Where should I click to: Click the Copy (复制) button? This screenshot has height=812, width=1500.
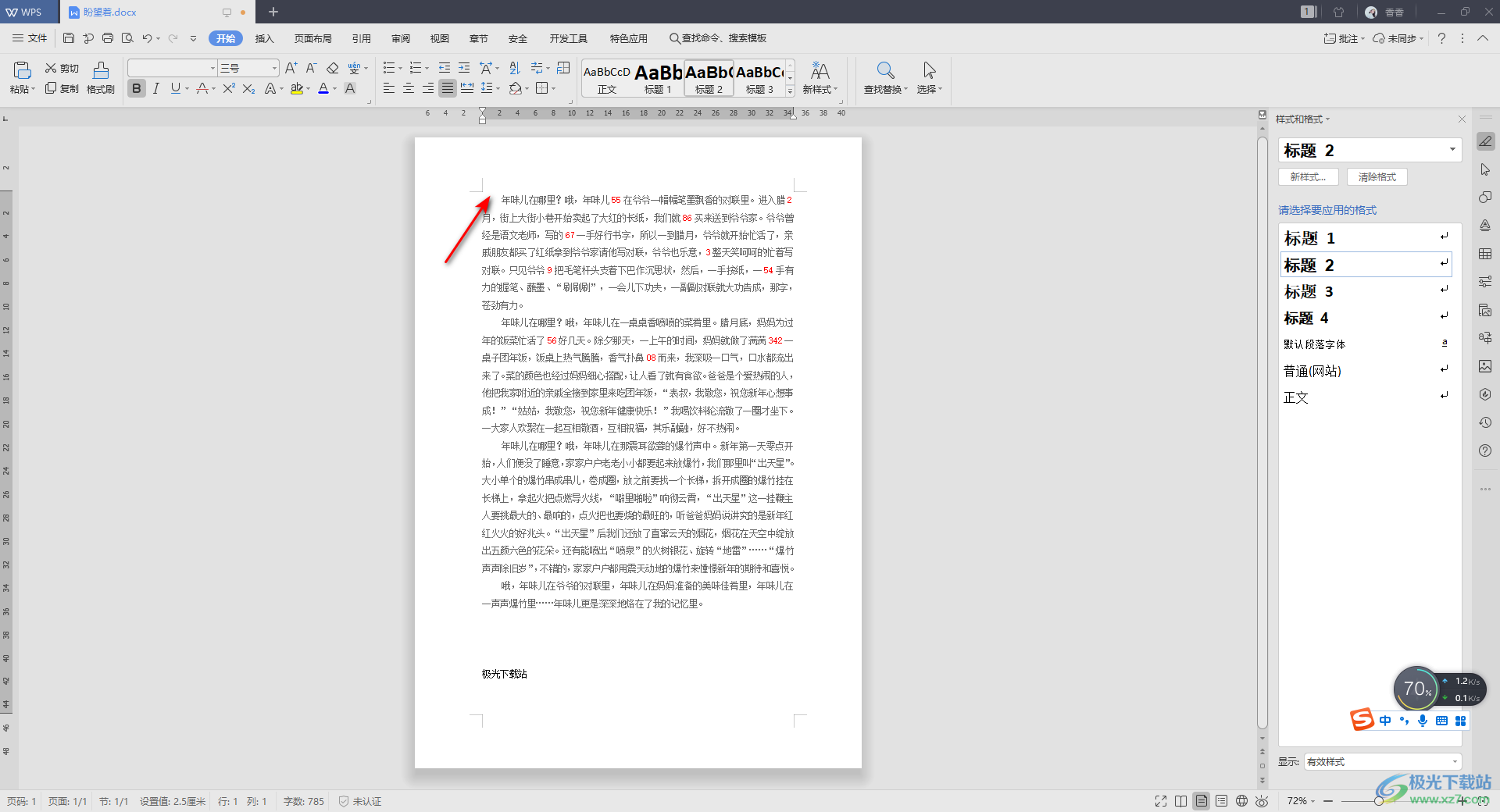62,88
